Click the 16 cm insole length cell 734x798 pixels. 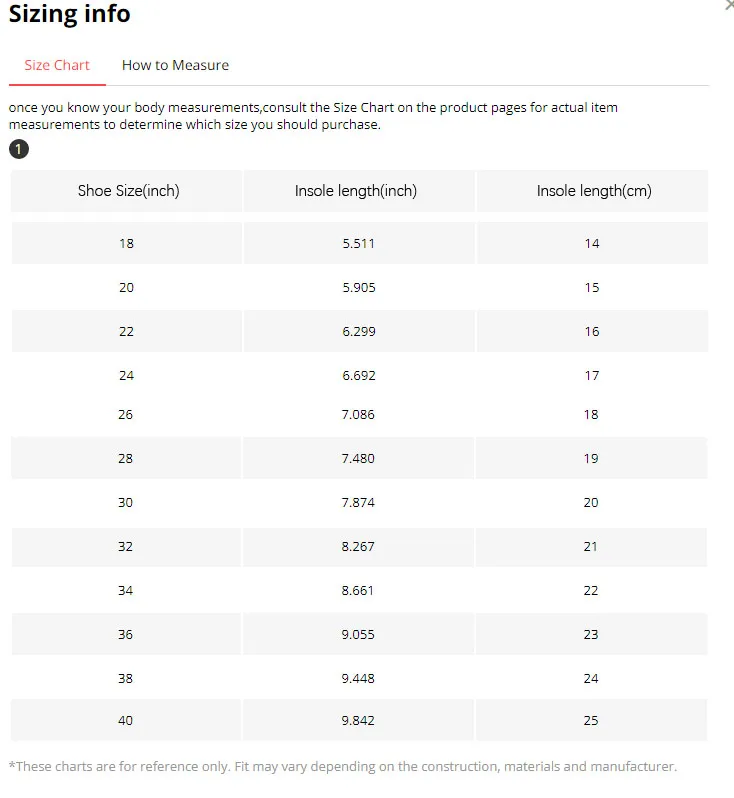point(592,331)
